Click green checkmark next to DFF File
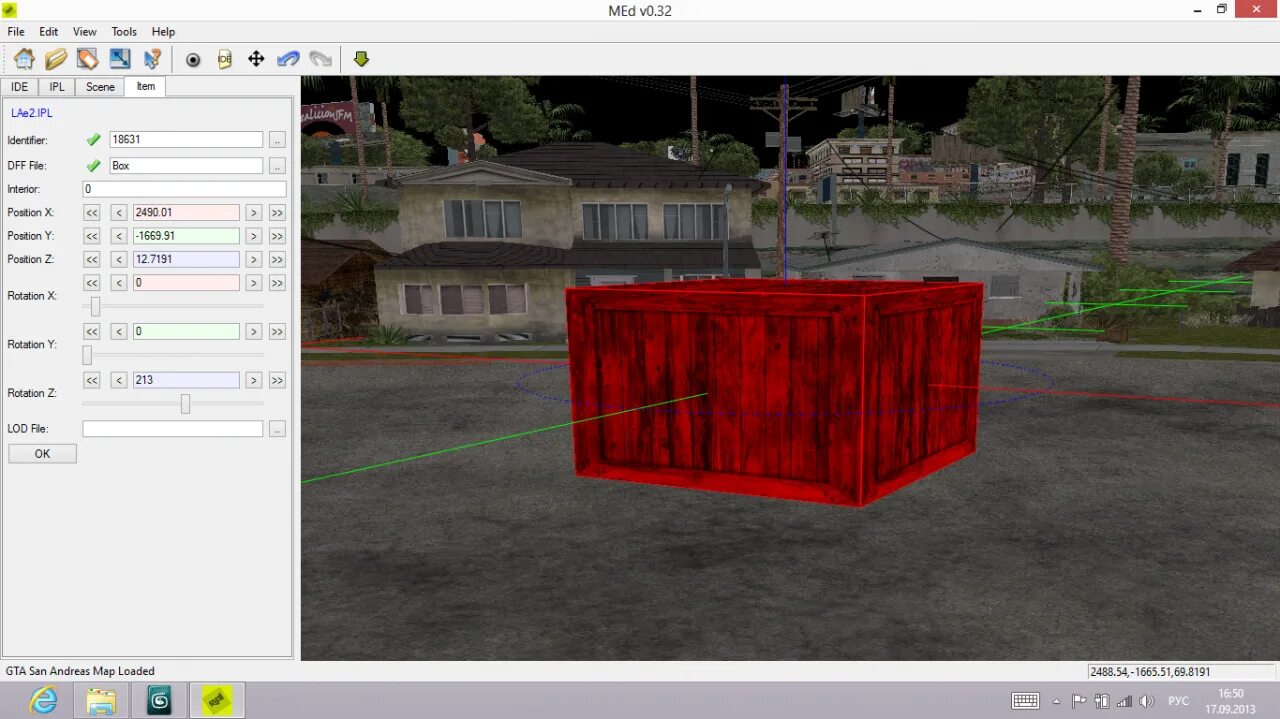The image size is (1280, 719). point(94,166)
